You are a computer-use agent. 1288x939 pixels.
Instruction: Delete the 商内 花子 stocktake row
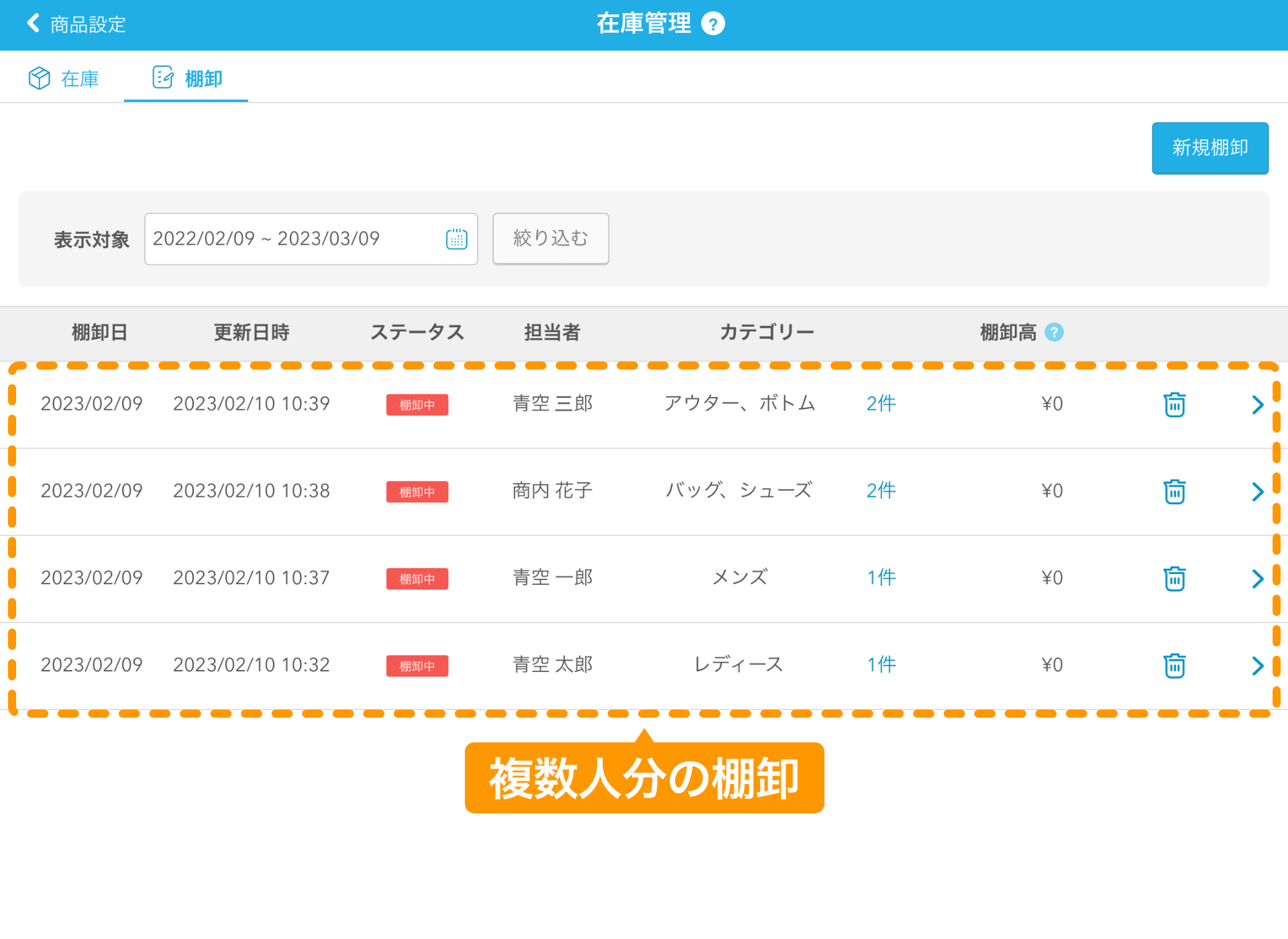(x=1175, y=492)
